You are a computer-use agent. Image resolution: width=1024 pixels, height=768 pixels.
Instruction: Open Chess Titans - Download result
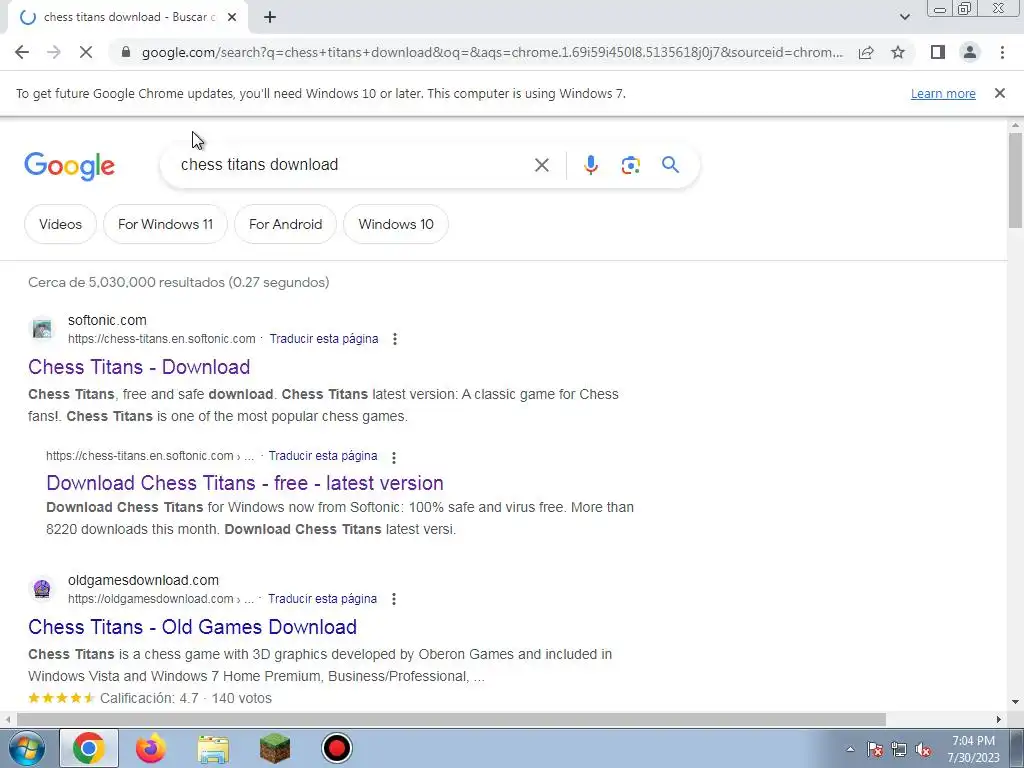[139, 367]
